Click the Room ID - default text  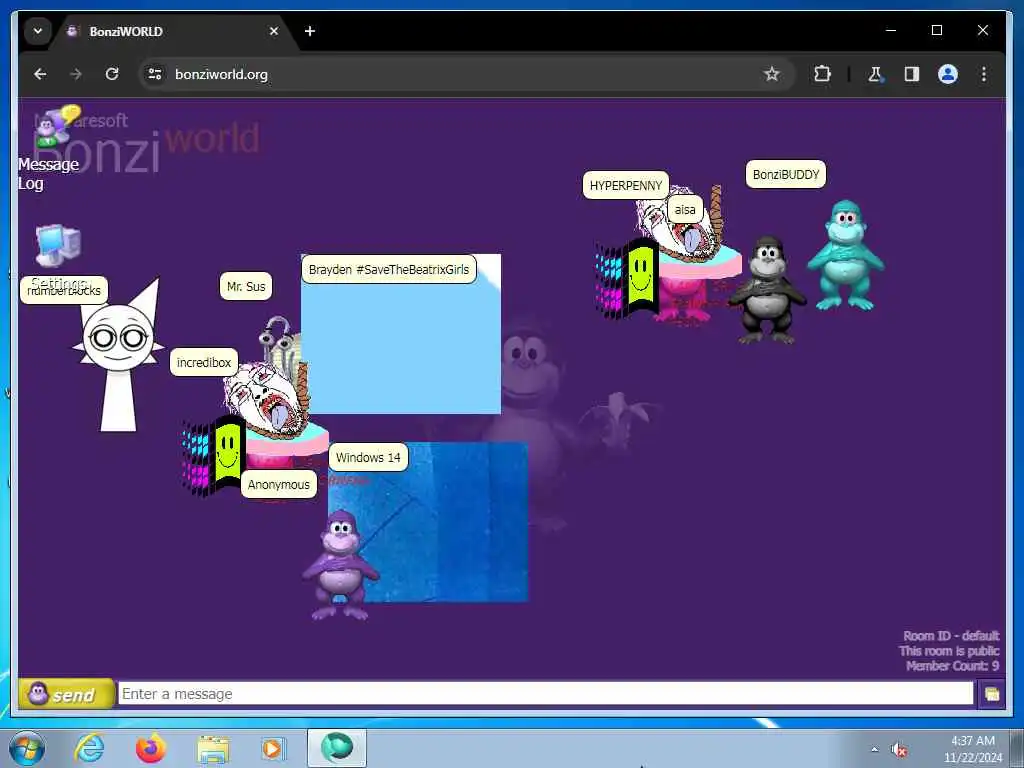951,635
